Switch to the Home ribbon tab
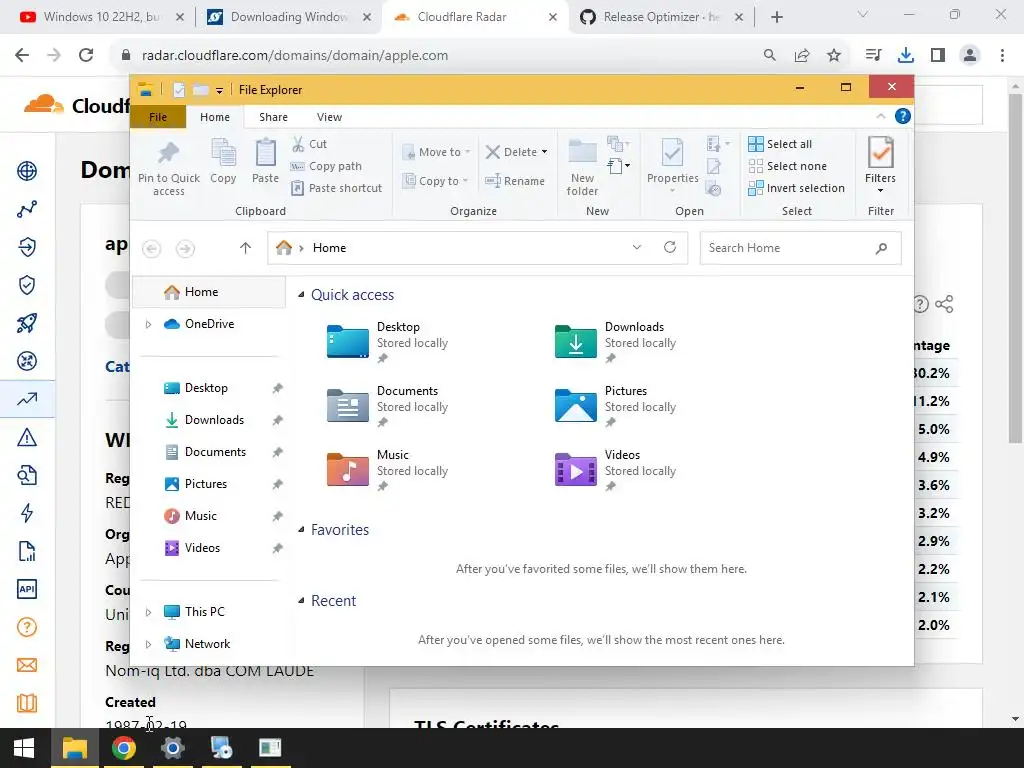The image size is (1024, 768). click(x=215, y=117)
